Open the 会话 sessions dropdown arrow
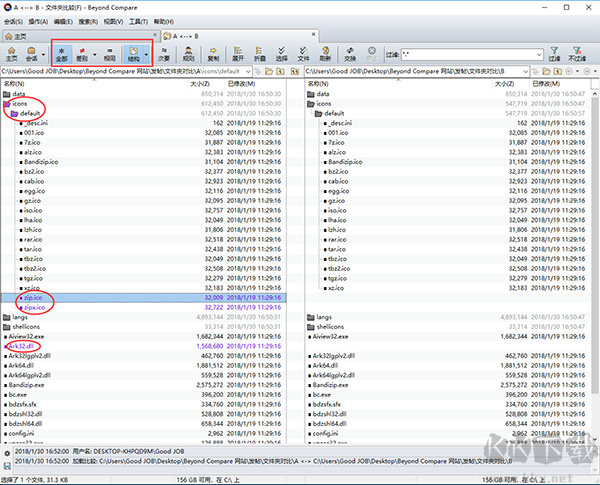 pos(43,54)
